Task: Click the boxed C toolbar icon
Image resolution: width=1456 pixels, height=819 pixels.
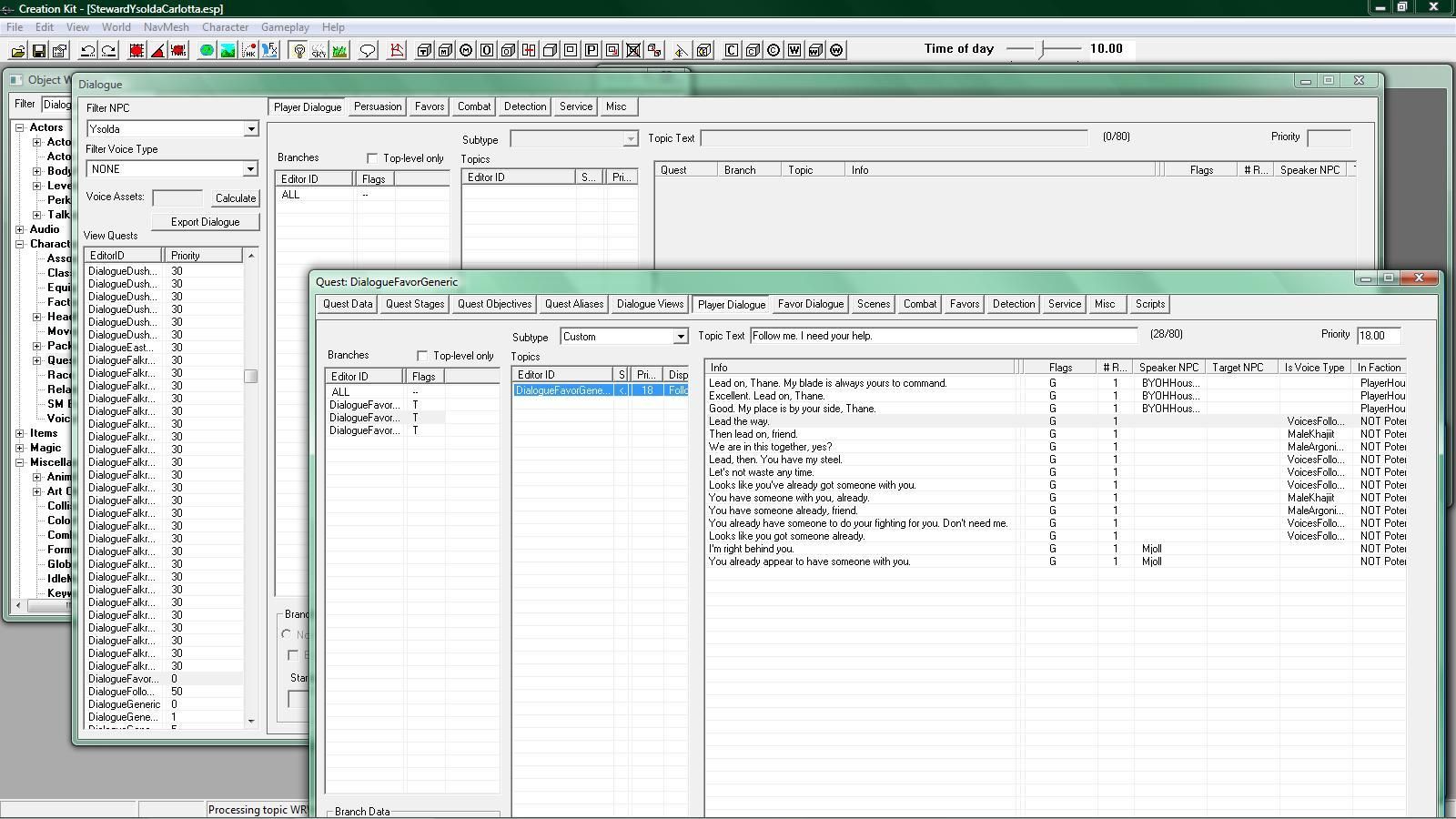Action: coord(731,50)
